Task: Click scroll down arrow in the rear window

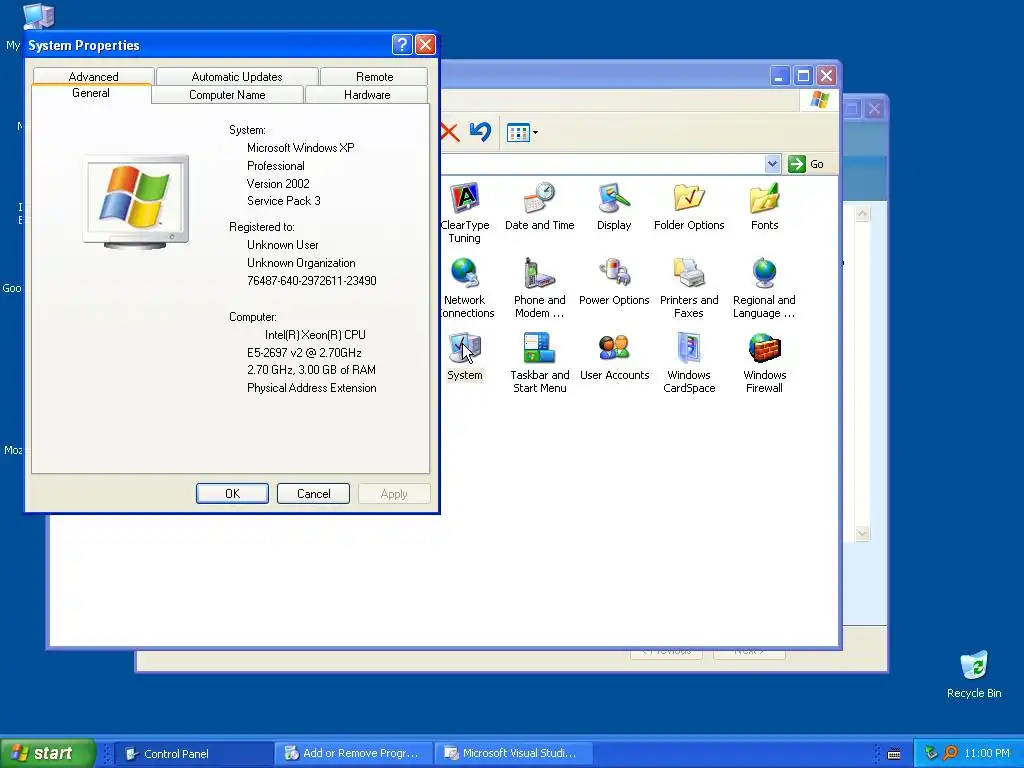Action: click(x=862, y=534)
